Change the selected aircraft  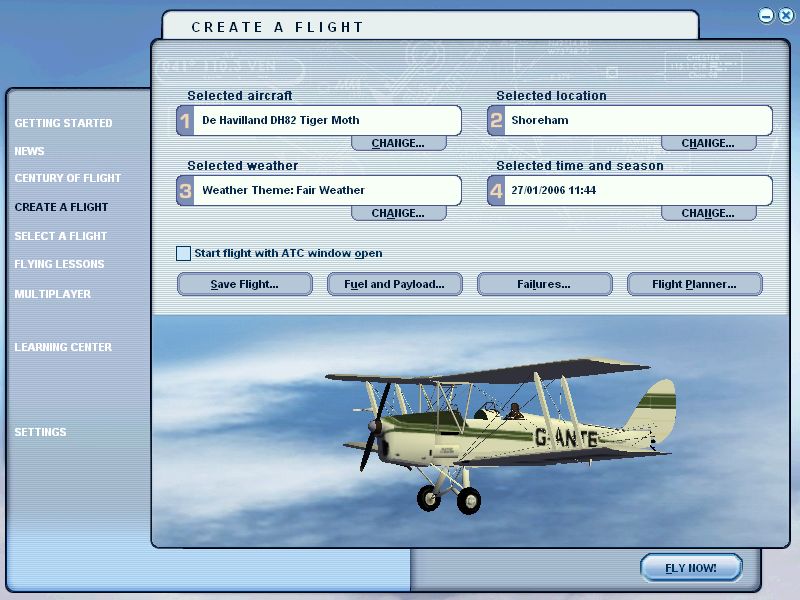tap(398, 143)
